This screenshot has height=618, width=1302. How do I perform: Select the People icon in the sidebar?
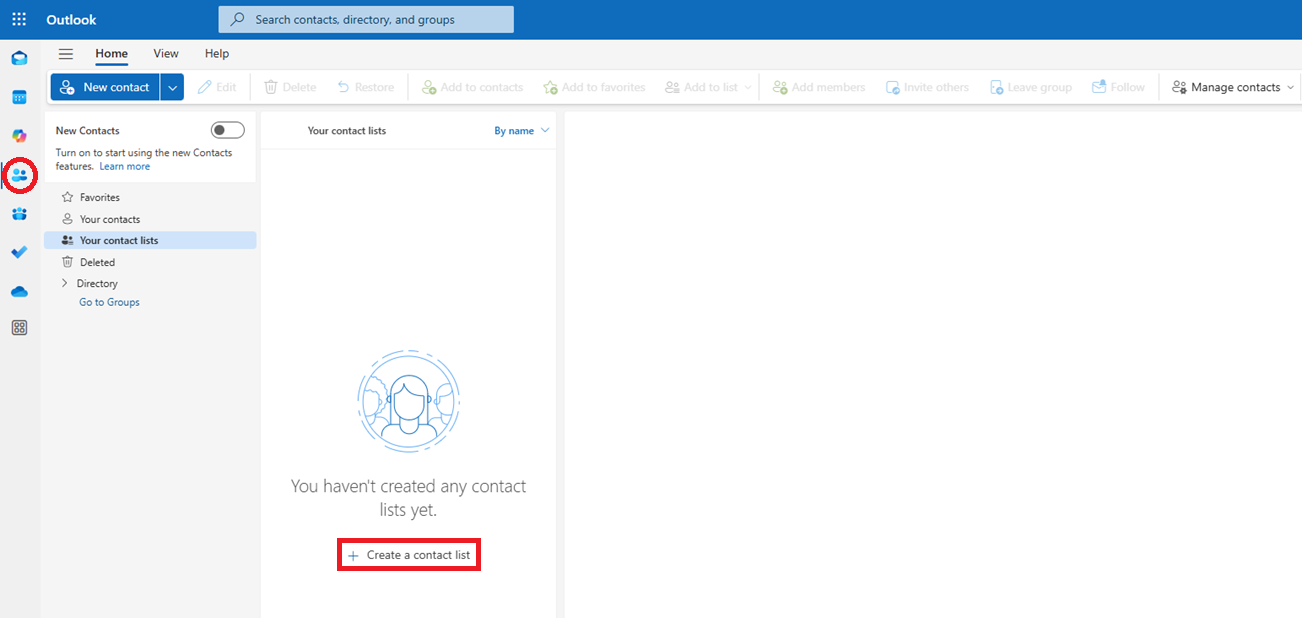pos(19,175)
